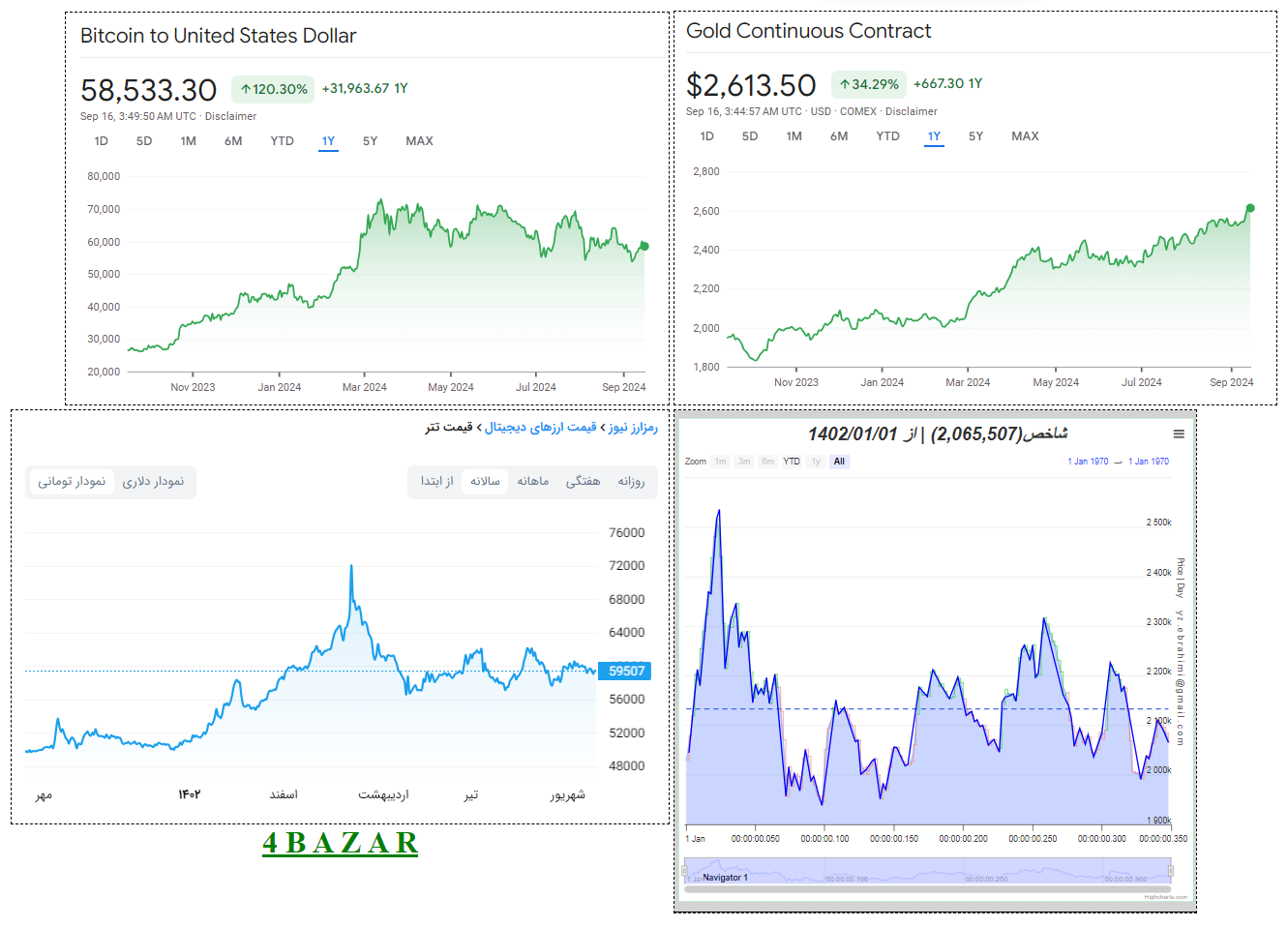Click the gray navigator scrollbar under index chart

click(928, 889)
